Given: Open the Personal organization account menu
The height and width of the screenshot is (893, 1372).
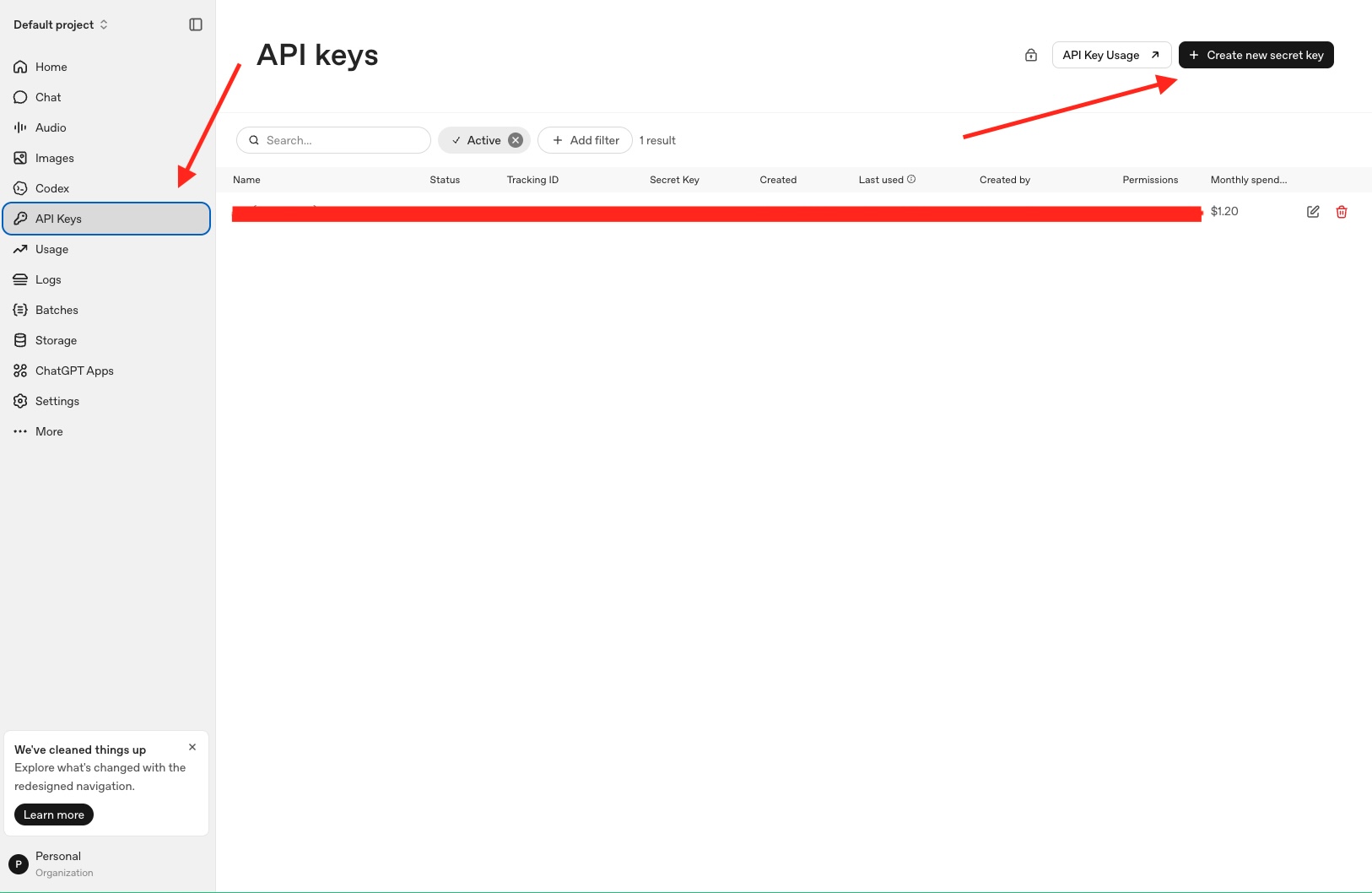Looking at the screenshot, I should pos(106,863).
